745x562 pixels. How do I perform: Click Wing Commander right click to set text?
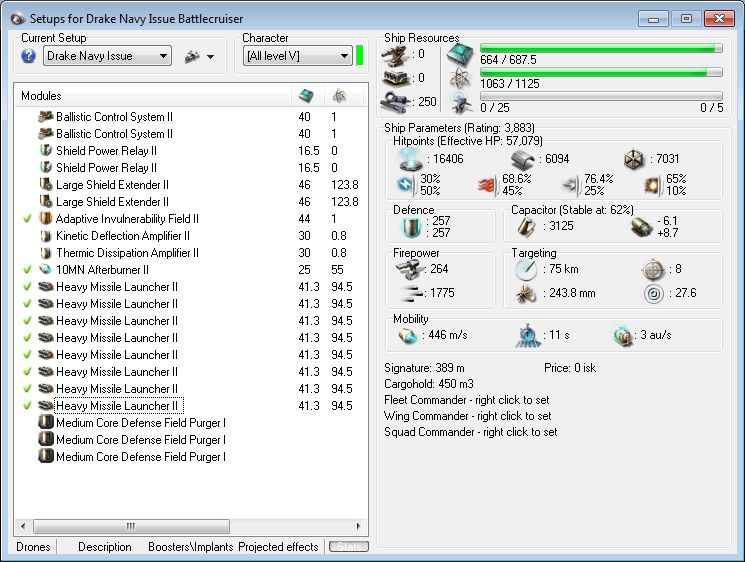(468, 416)
